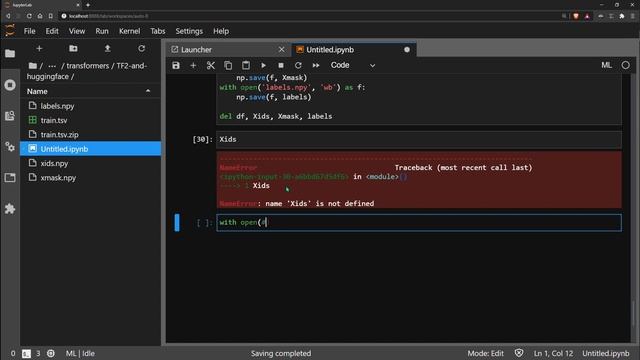Create a new launcher with plus
This screenshot has width=640, height=360.
(x=39, y=49)
